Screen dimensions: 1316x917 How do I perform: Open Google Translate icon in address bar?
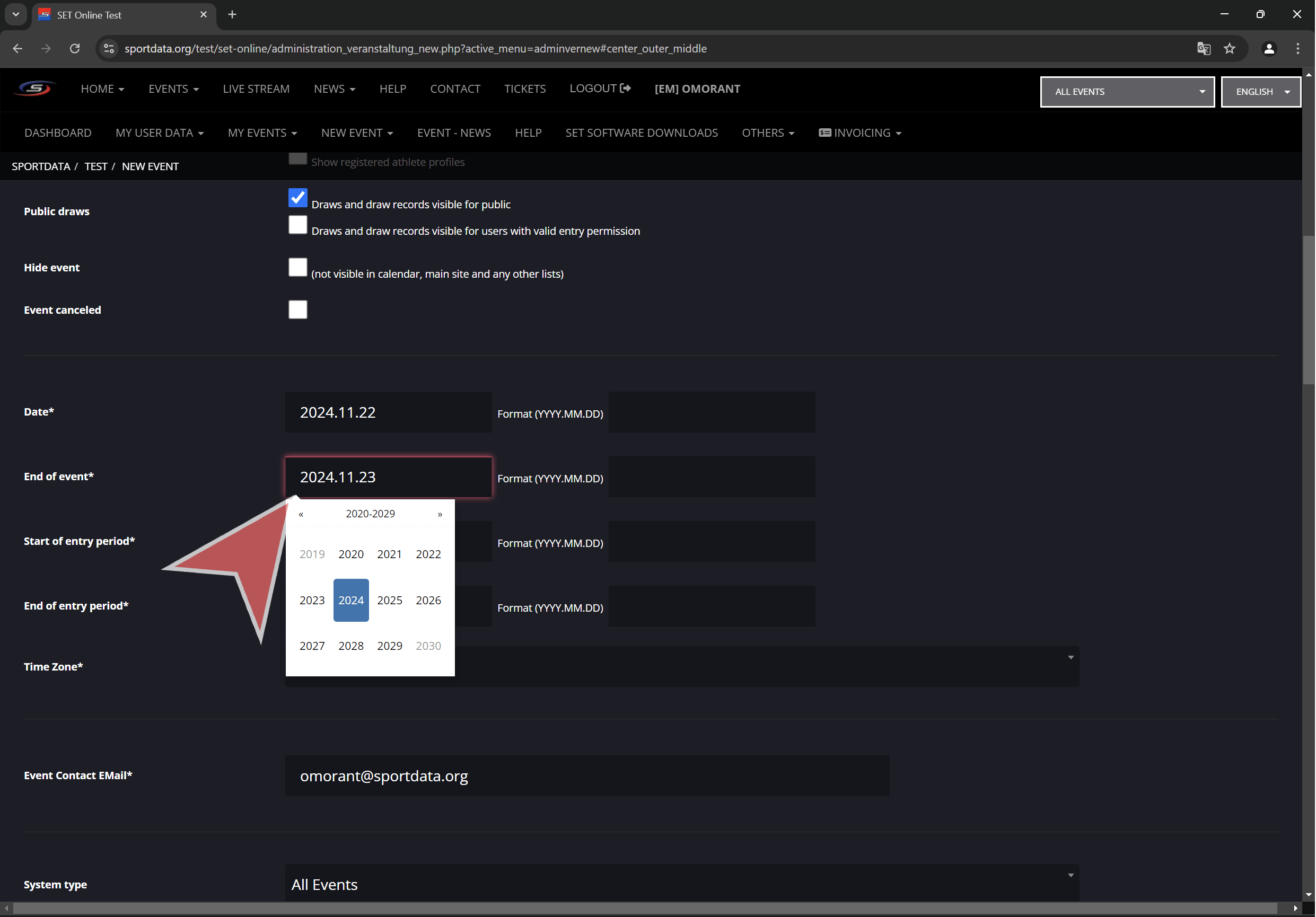click(1204, 49)
